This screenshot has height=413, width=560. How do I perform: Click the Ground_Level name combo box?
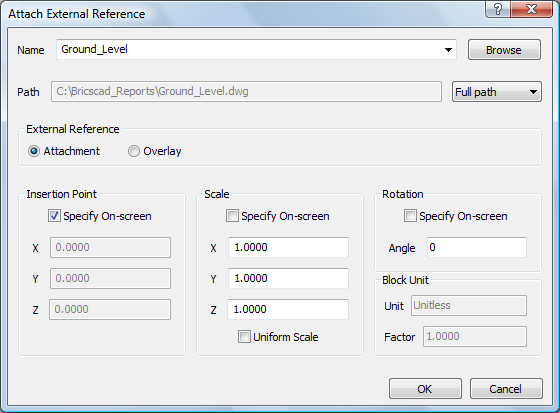click(x=256, y=50)
